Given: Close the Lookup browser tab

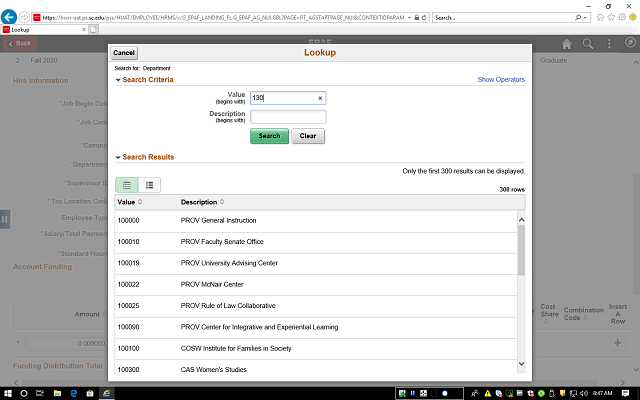Looking at the screenshot, I should [x=84, y=29].
